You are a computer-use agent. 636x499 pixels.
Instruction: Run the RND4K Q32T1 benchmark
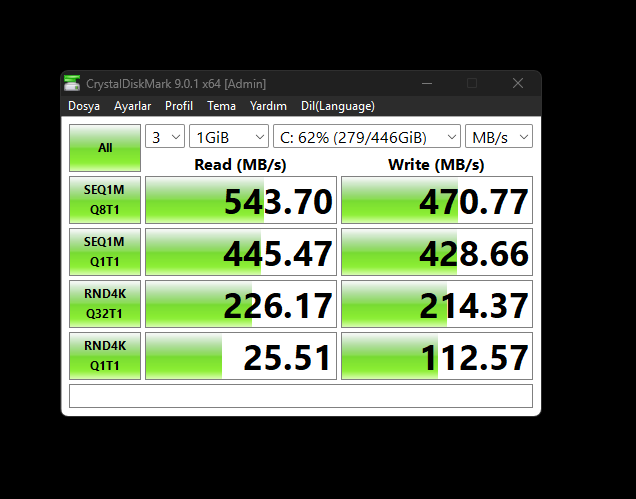(105, 303)
